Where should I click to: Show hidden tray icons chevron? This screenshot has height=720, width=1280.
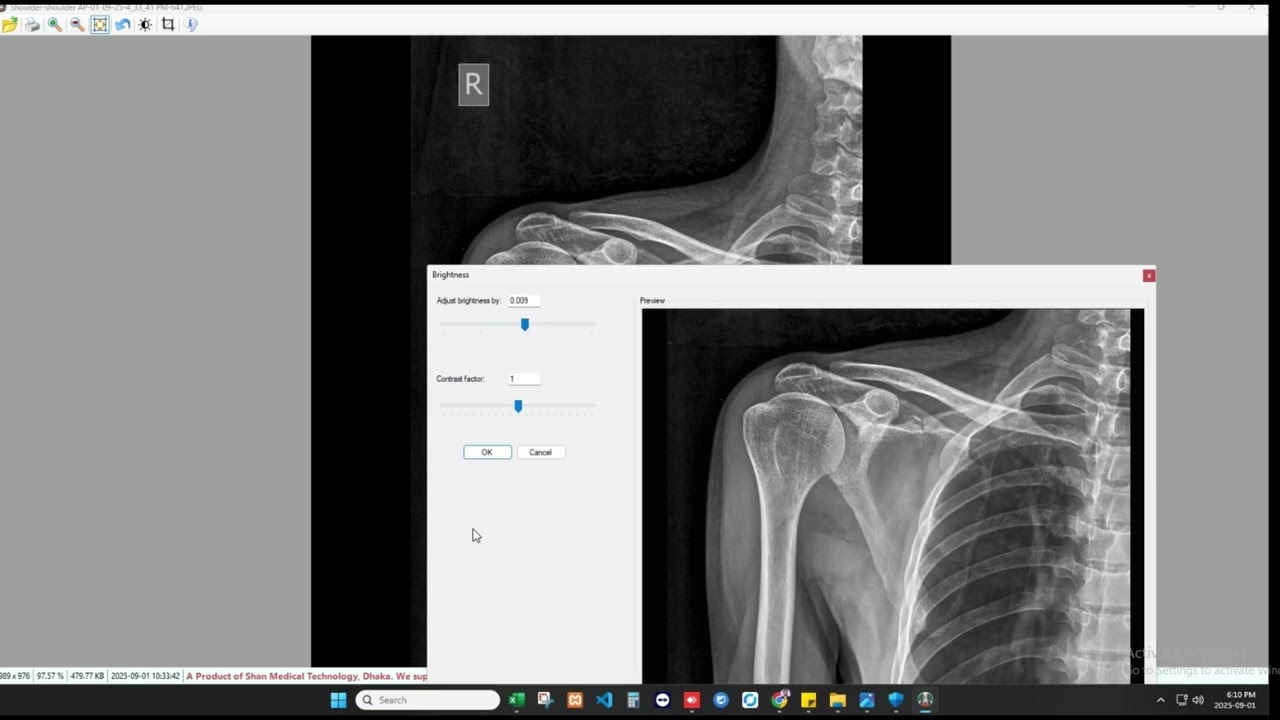point(1160,700)
